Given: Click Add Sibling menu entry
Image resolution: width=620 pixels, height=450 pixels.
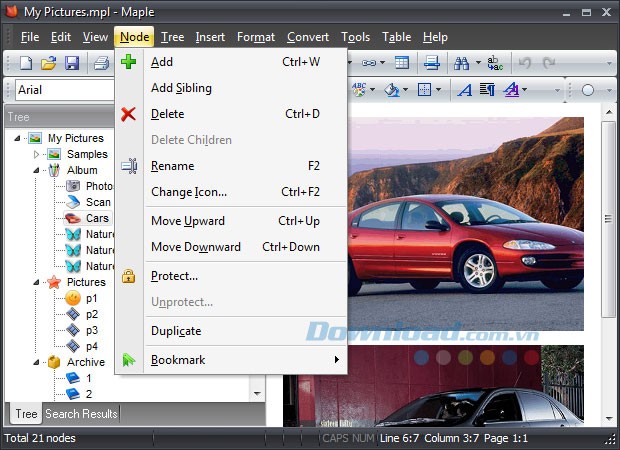Looking at the screenshot, I should (181, 88).
